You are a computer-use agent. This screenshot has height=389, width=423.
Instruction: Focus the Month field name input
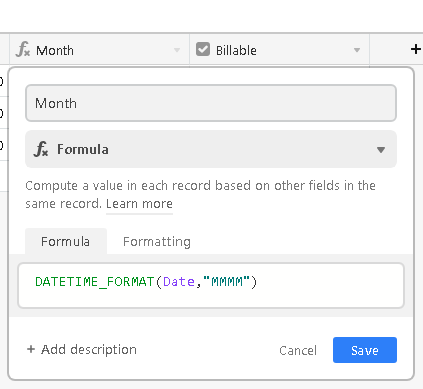(211, 103)
